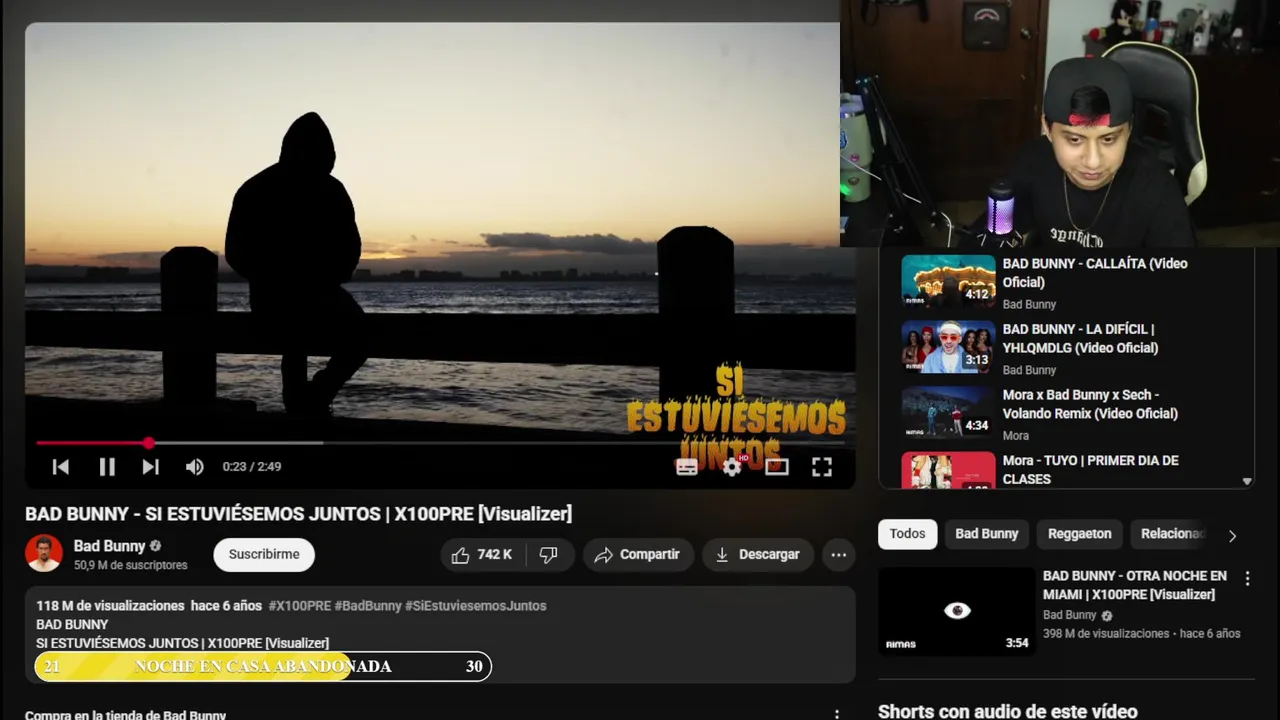The image size is (1280, 720).
Task: Click 'Shorts con audio de este vídeo' heading
Action: (x=1007, y=711)
